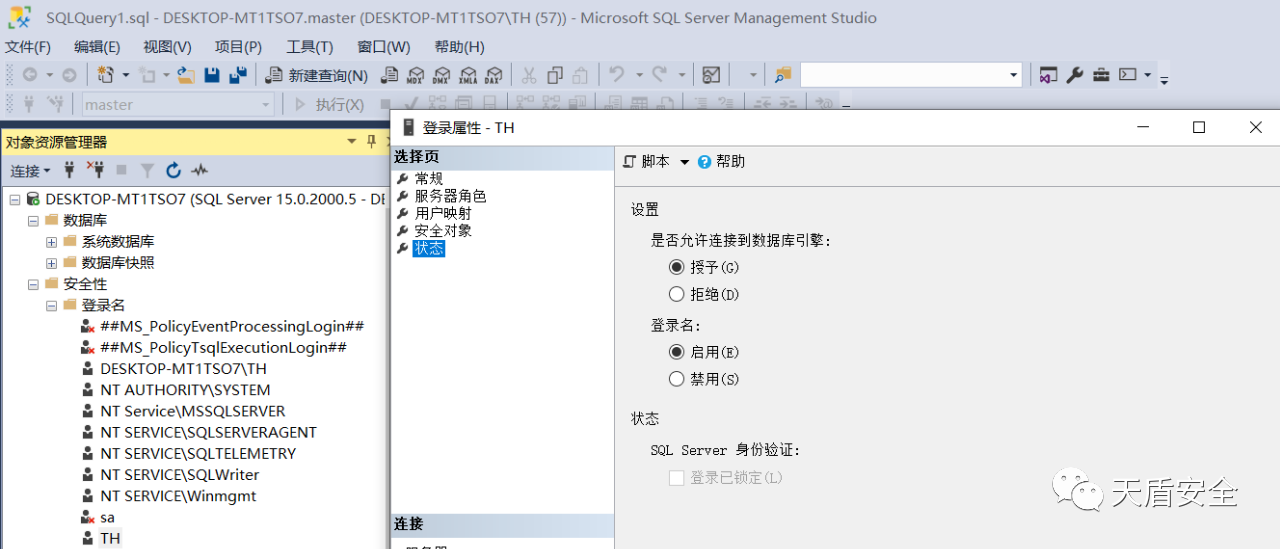Click the Toolbox briefcase icon
The image size is (1280, 549).
point(1101,75)
